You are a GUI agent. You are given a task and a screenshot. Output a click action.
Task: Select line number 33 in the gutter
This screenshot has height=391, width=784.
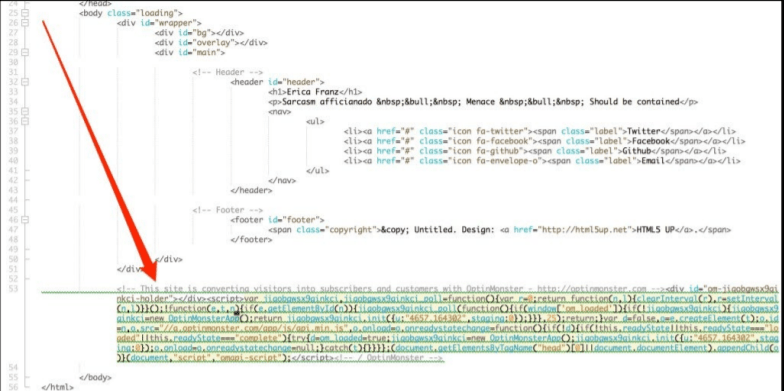click(x=14, y=92)
